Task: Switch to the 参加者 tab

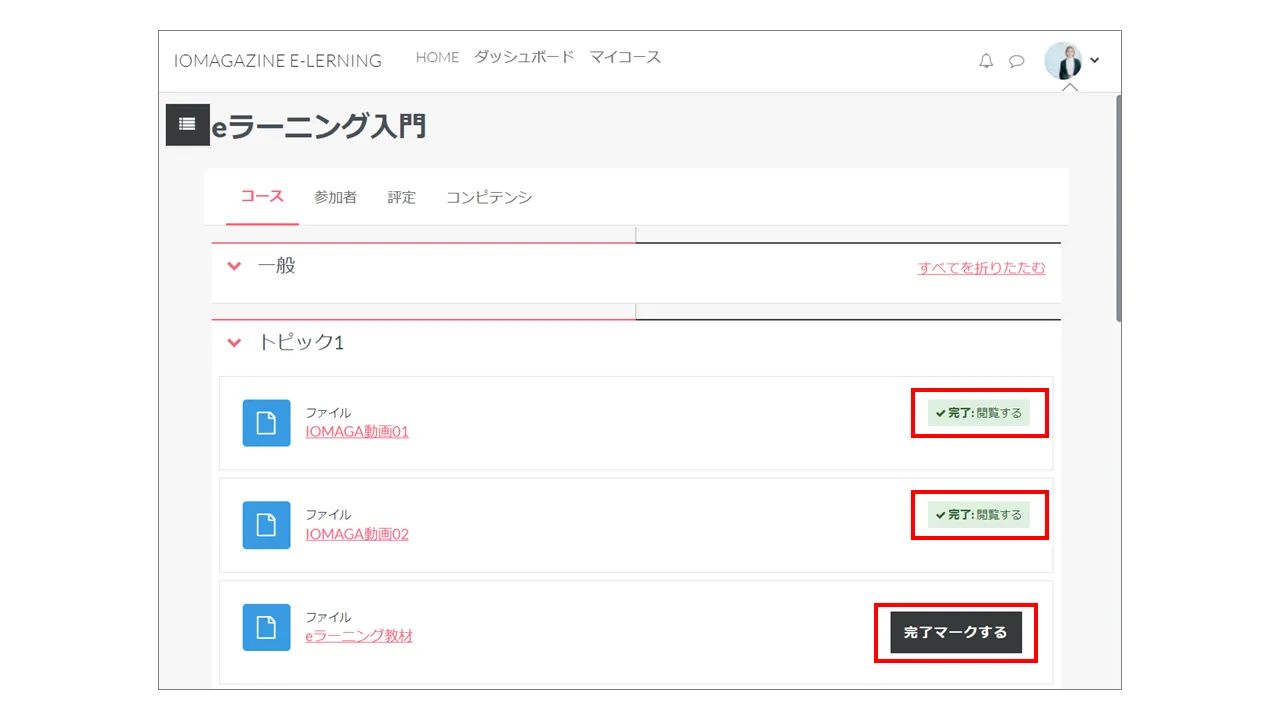Action: 335,197
